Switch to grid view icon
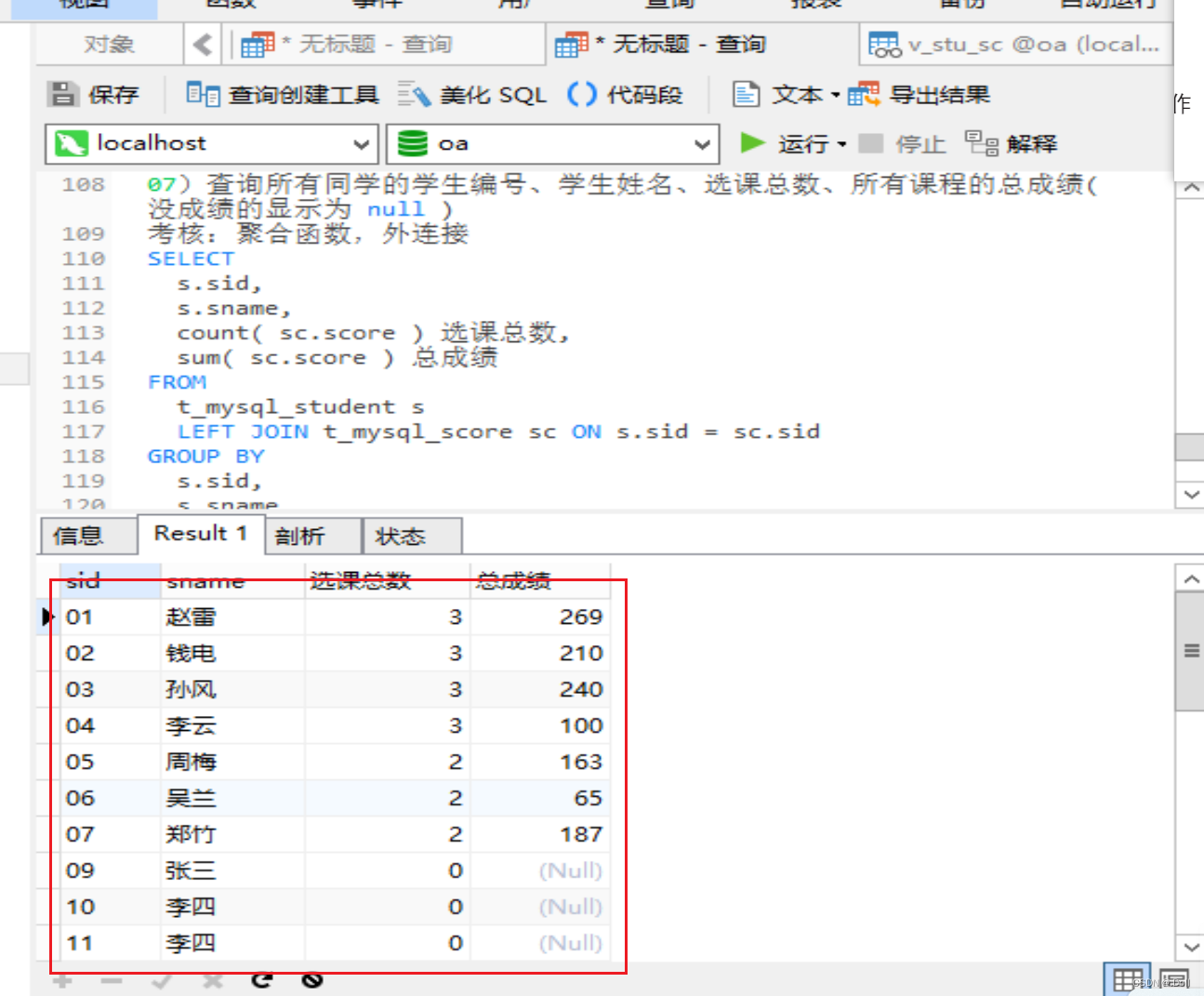 (1127, 980)
